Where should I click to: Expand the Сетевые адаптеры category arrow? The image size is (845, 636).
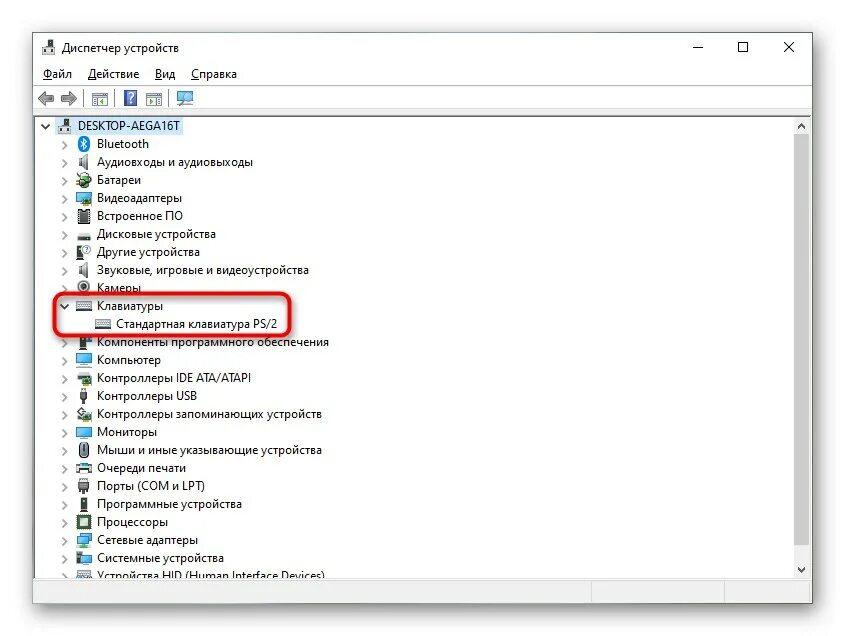[65, 541]
